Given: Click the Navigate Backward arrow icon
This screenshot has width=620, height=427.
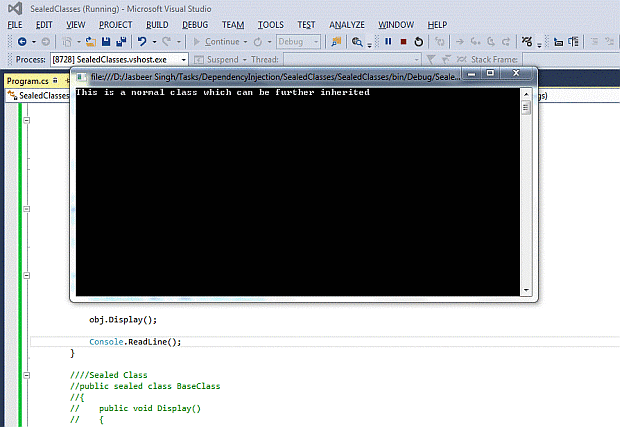Looking at the screenshot, I should [x=22, y=42].
